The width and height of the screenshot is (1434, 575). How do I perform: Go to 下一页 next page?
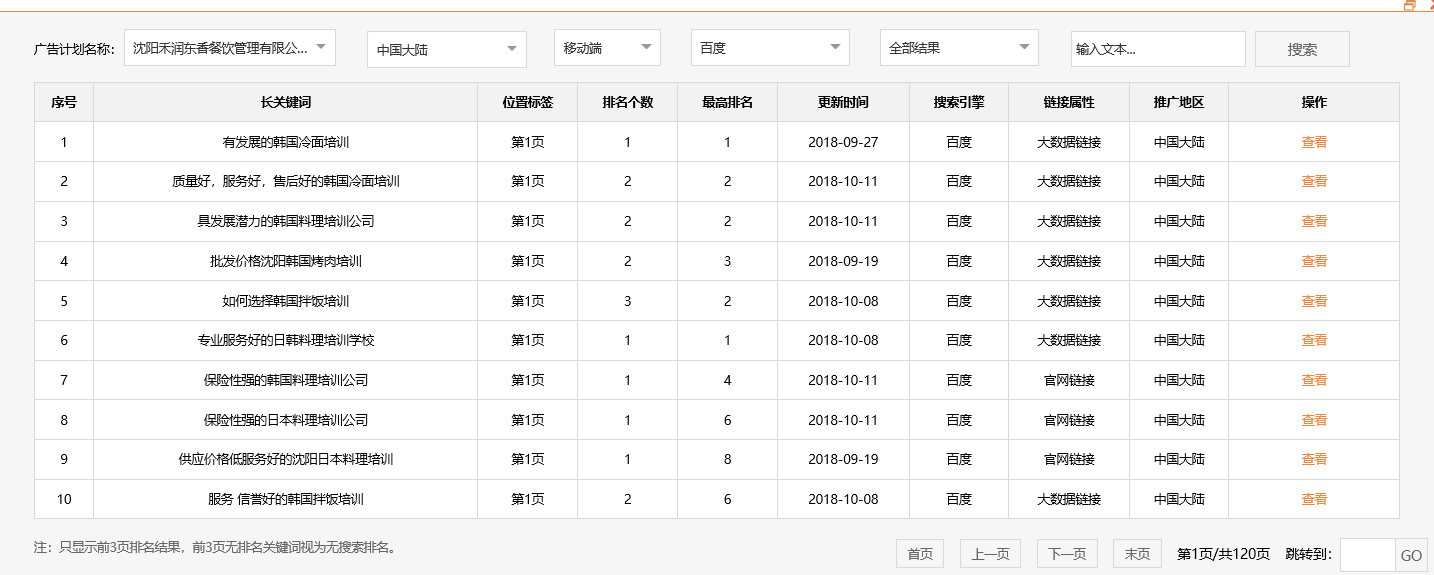coord(1066,554)
